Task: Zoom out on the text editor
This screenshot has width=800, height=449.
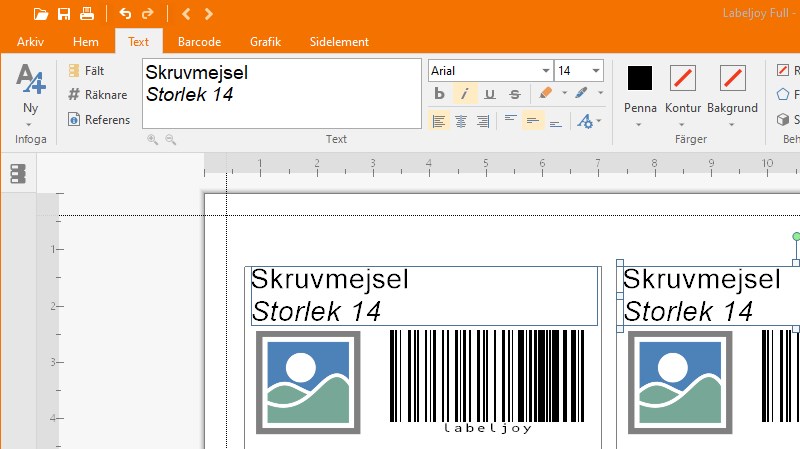Action: [170, 139]
